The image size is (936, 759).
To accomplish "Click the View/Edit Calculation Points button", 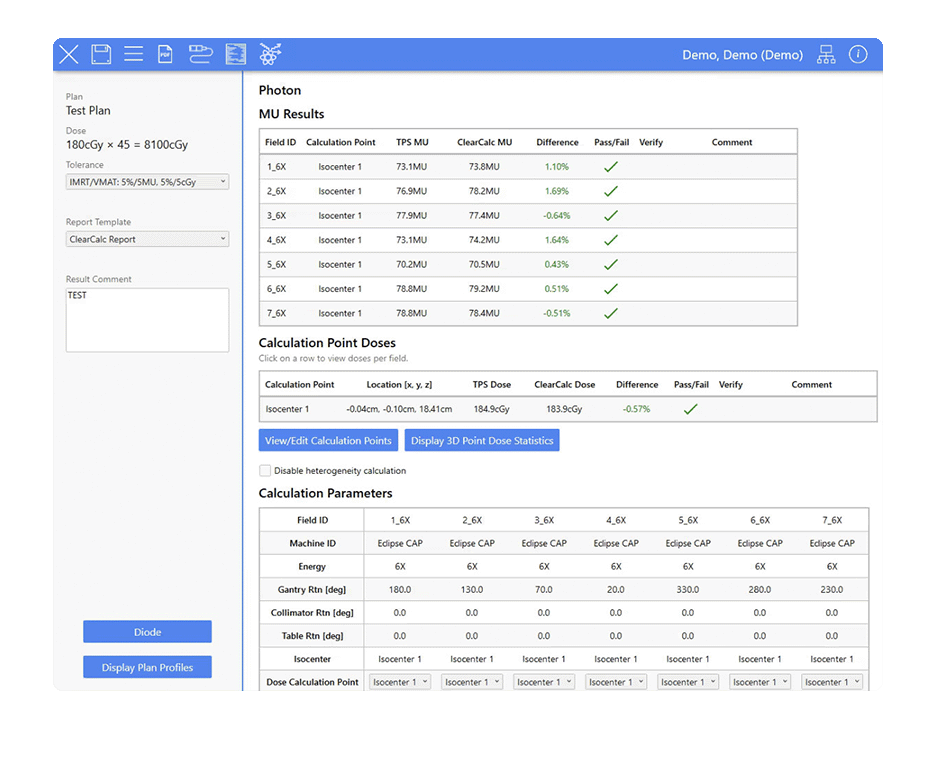I will 328,441.
